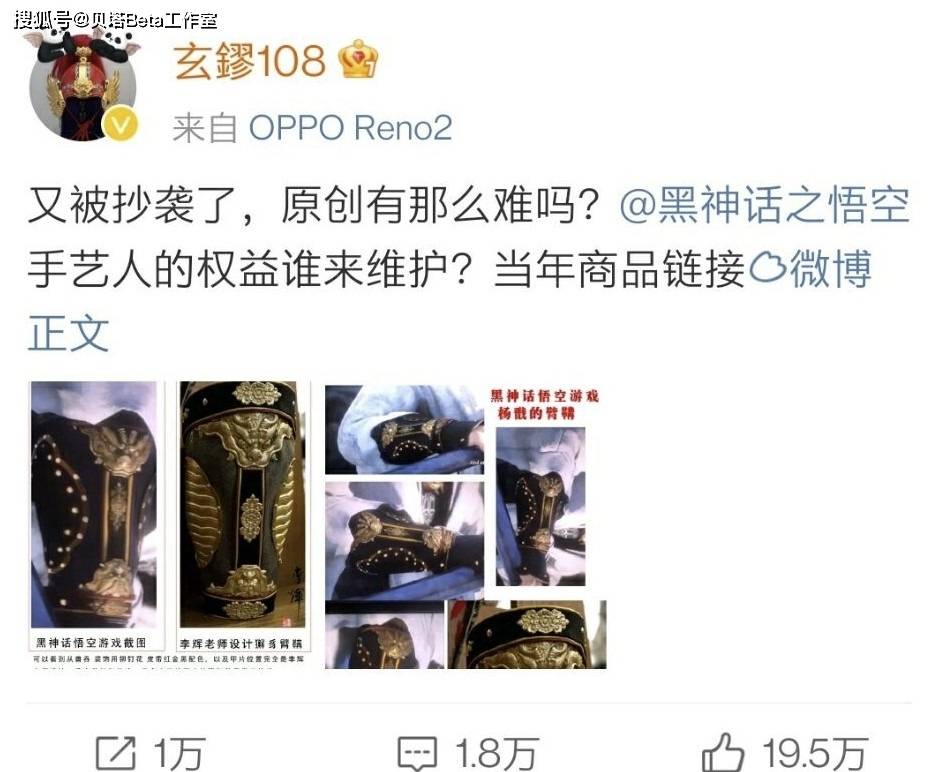Tap the cloud icon before 微博正文
The image size is (943, 772).
[768, 268]
